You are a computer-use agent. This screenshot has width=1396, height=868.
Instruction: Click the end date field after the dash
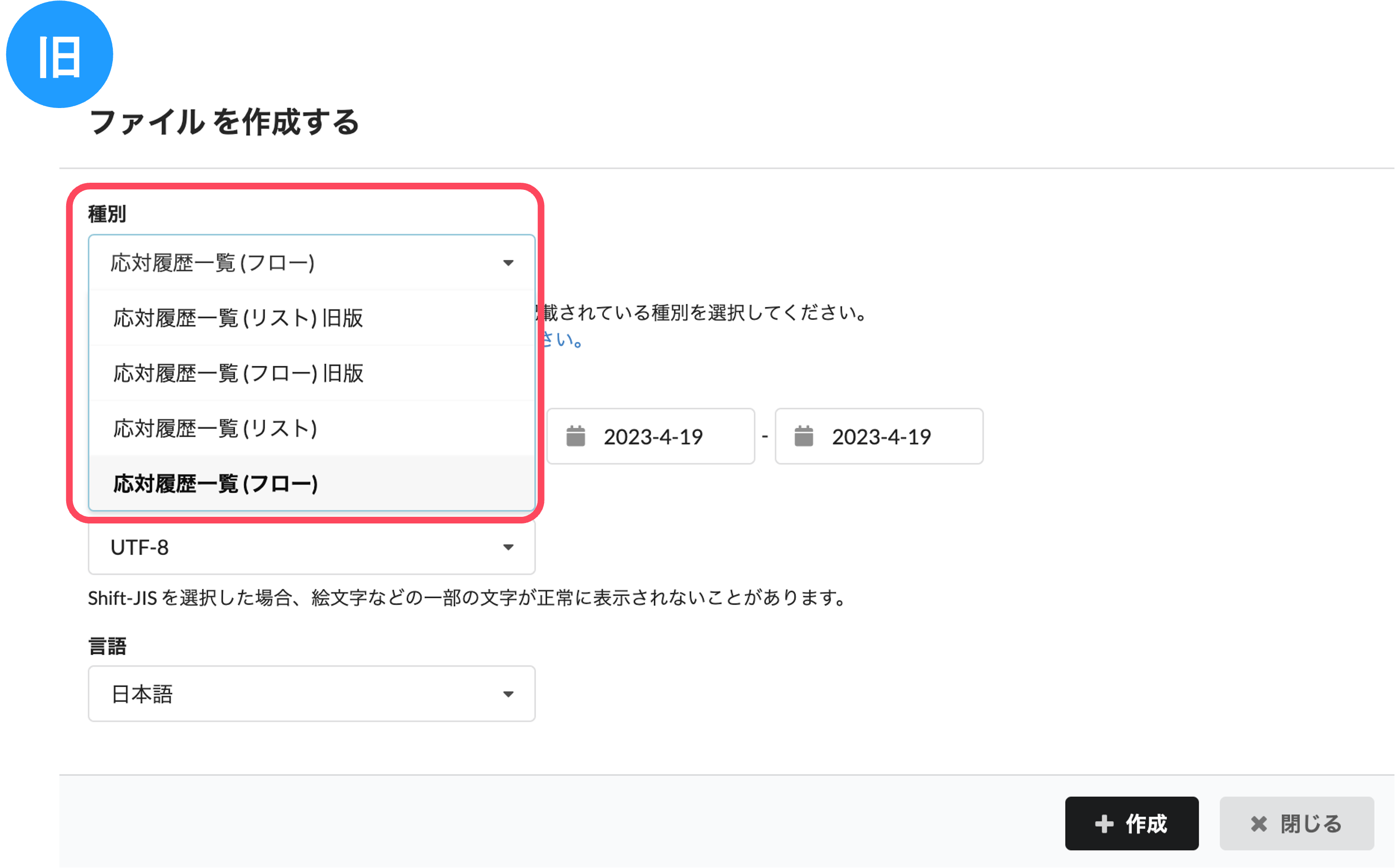point(879,436)
